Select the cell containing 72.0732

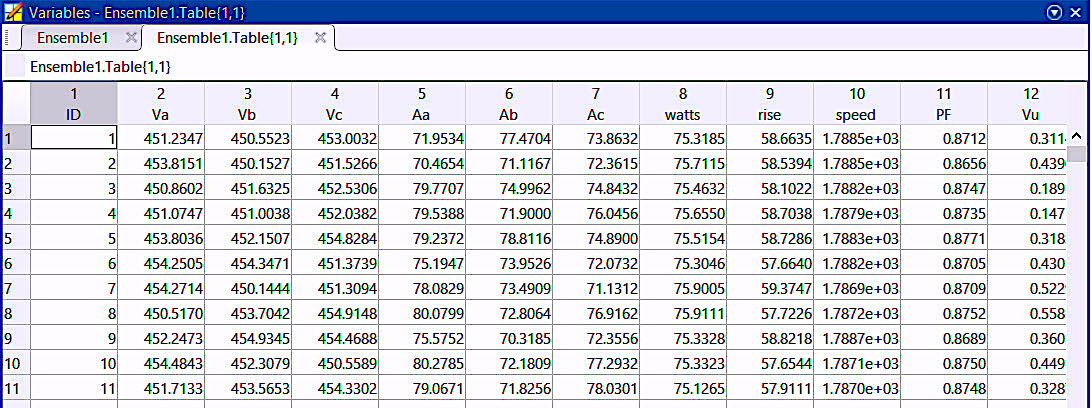[596, 264]
